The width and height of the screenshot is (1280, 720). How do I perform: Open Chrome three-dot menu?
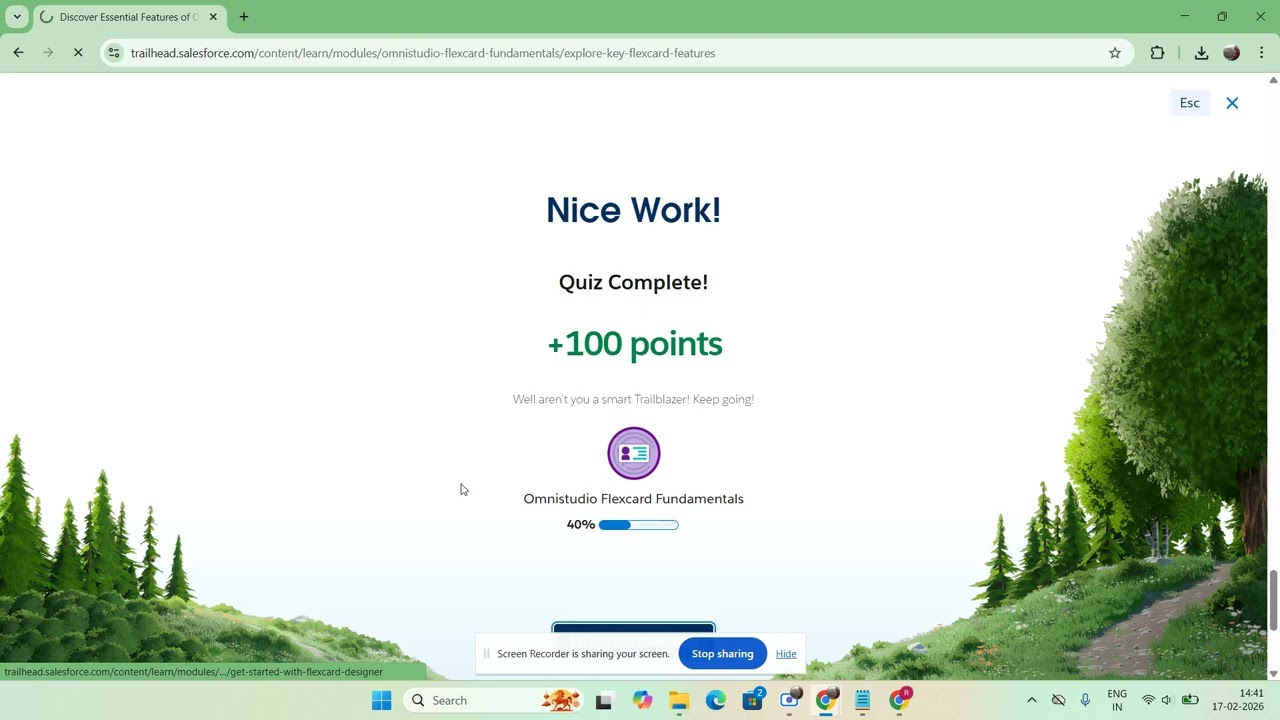coord(1262,53)
